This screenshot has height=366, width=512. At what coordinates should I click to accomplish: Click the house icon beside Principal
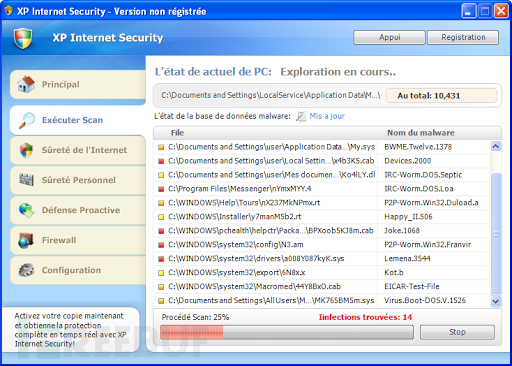click(x=26, y=84)
